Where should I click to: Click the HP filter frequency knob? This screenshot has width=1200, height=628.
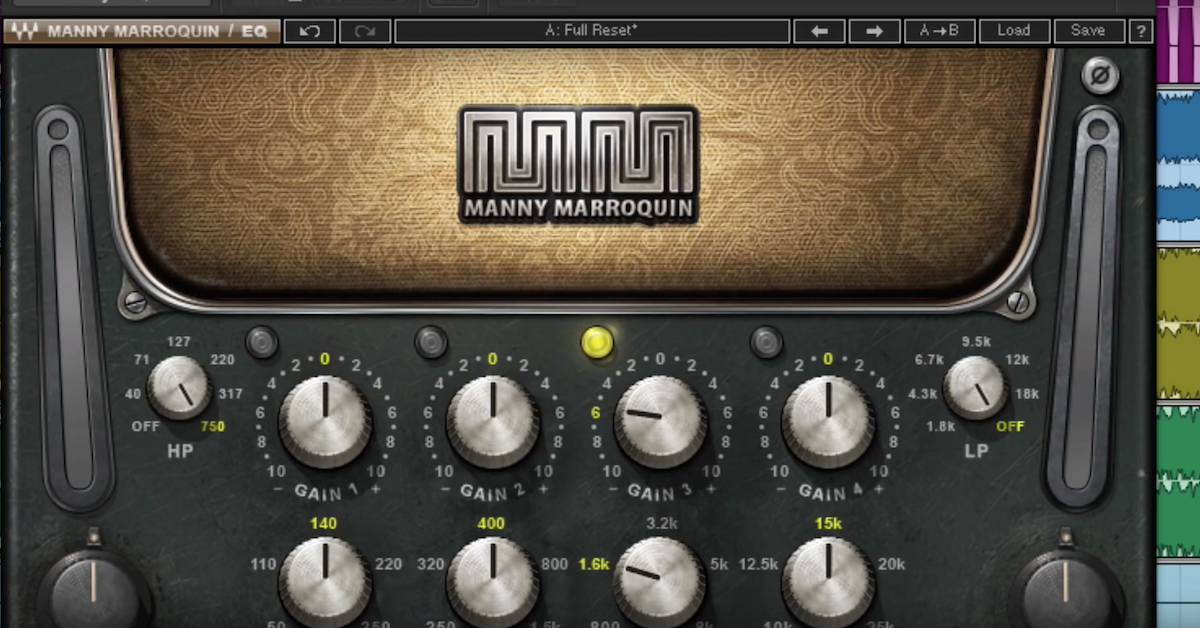point(179,388)
